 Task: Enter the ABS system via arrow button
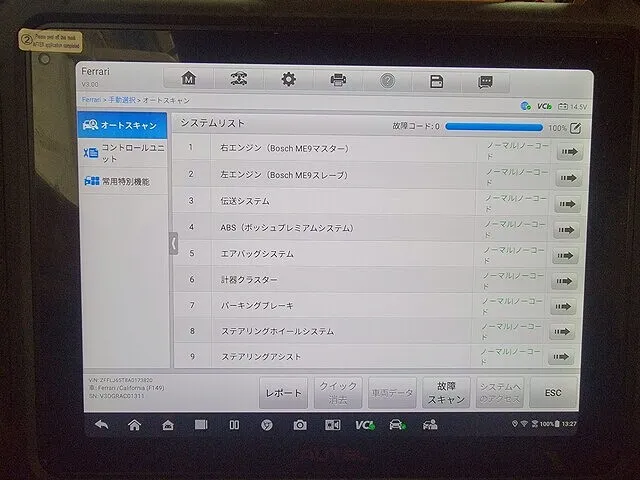(x=567, y=230)
